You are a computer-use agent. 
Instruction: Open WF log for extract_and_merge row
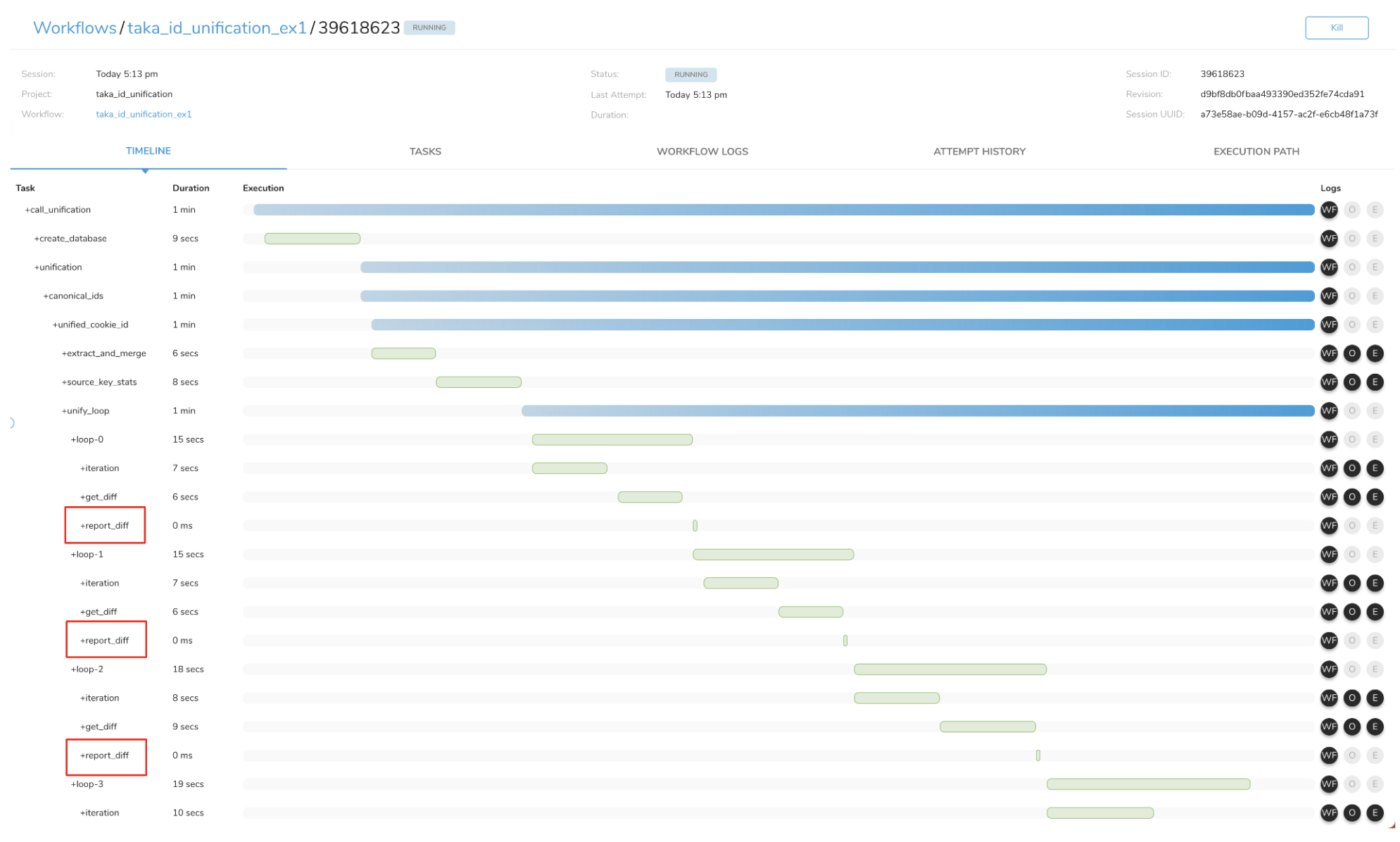tap(1328, 353)
